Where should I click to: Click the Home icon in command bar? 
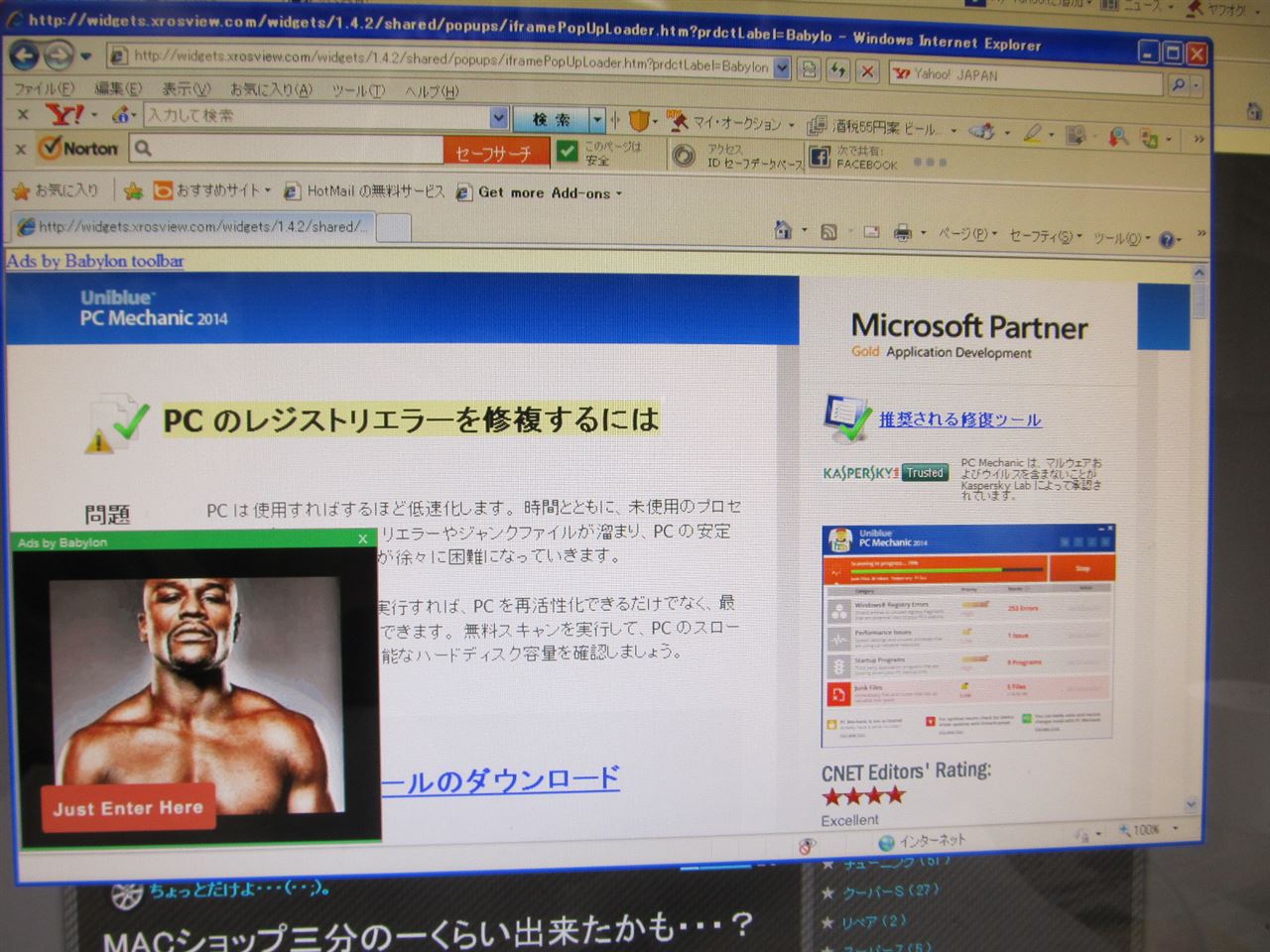click(783, 230)
